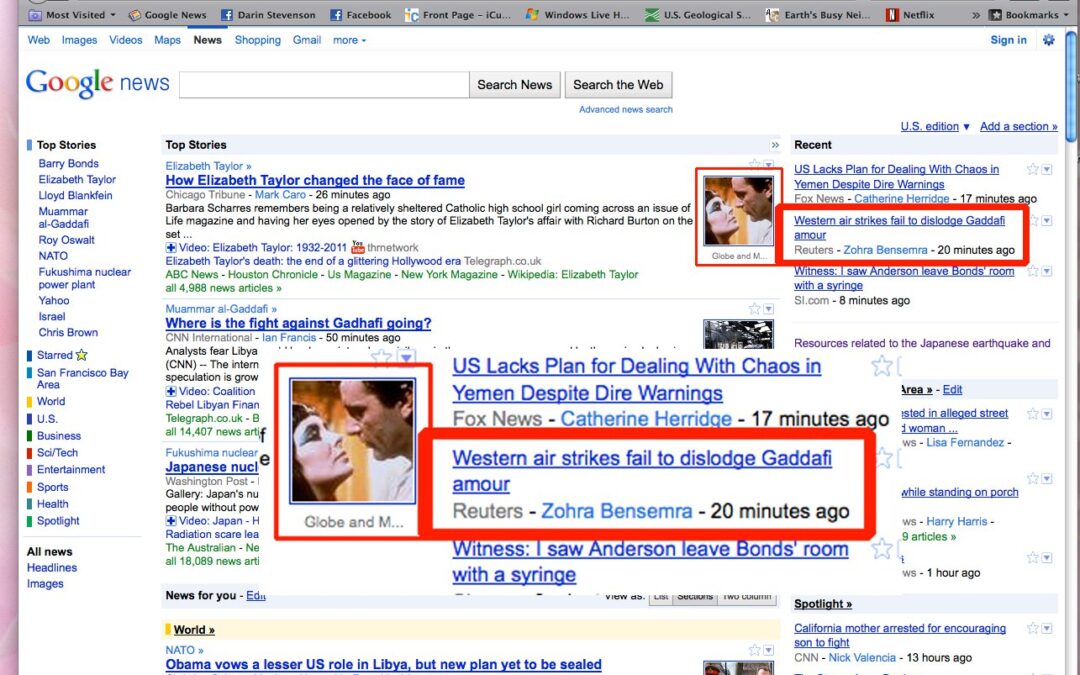Open Mark Caro author link

[280, 195]
